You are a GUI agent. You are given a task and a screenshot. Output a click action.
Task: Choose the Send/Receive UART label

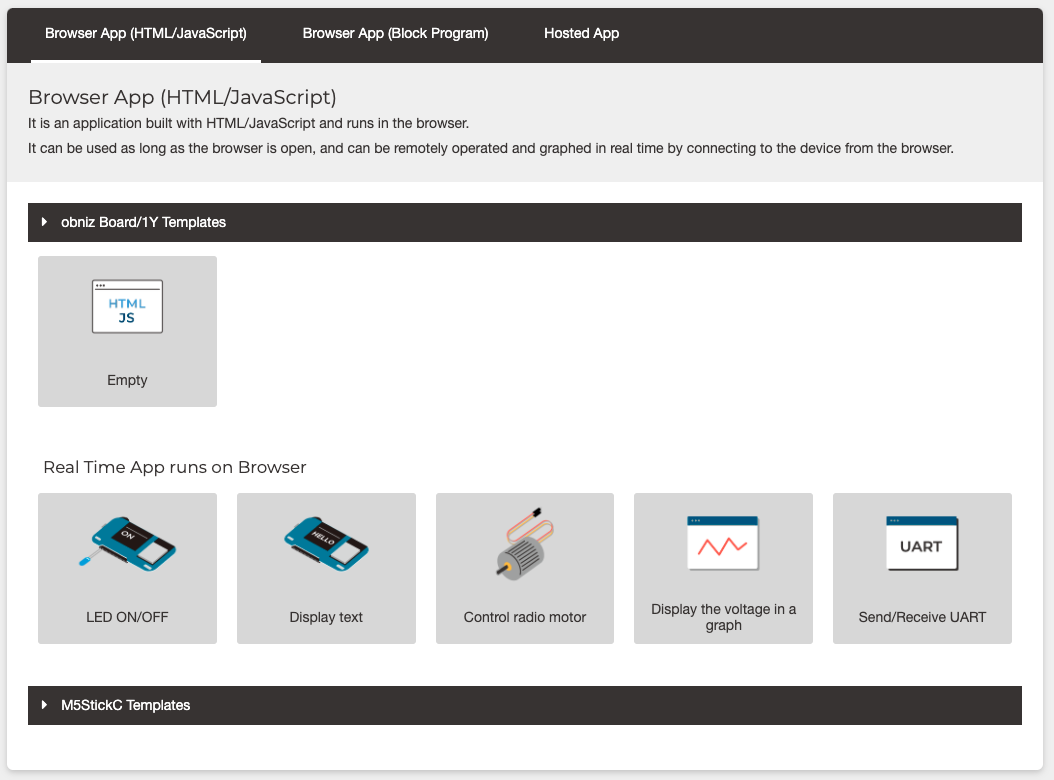point(922,617)
